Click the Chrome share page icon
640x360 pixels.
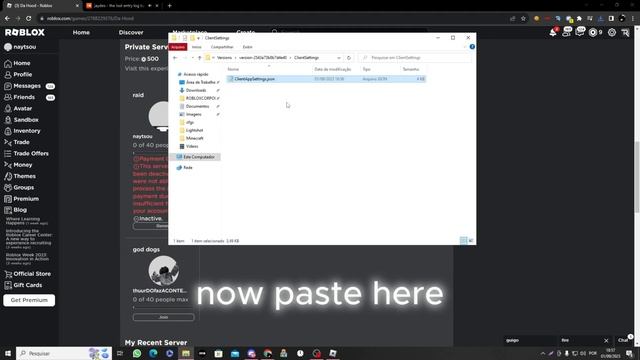512,18
